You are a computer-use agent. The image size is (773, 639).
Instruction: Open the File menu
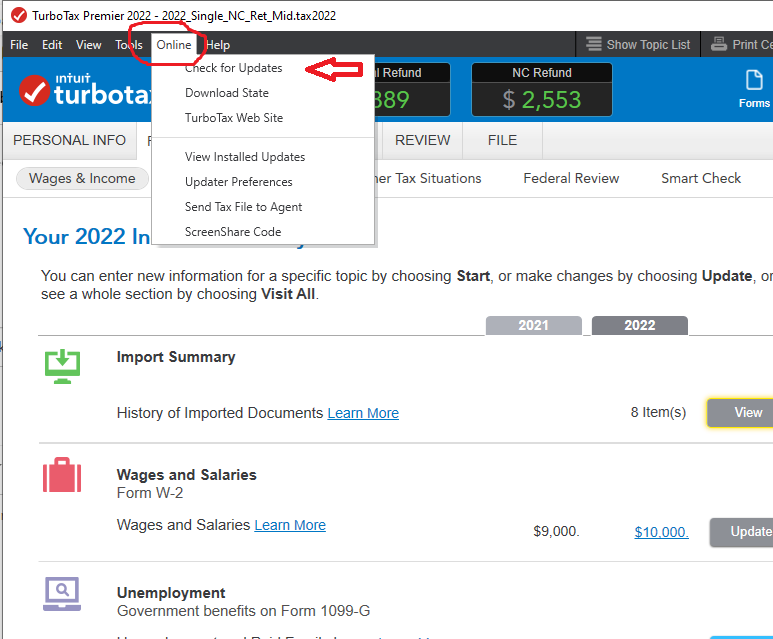pyautogui.click(x=19, y=45)
